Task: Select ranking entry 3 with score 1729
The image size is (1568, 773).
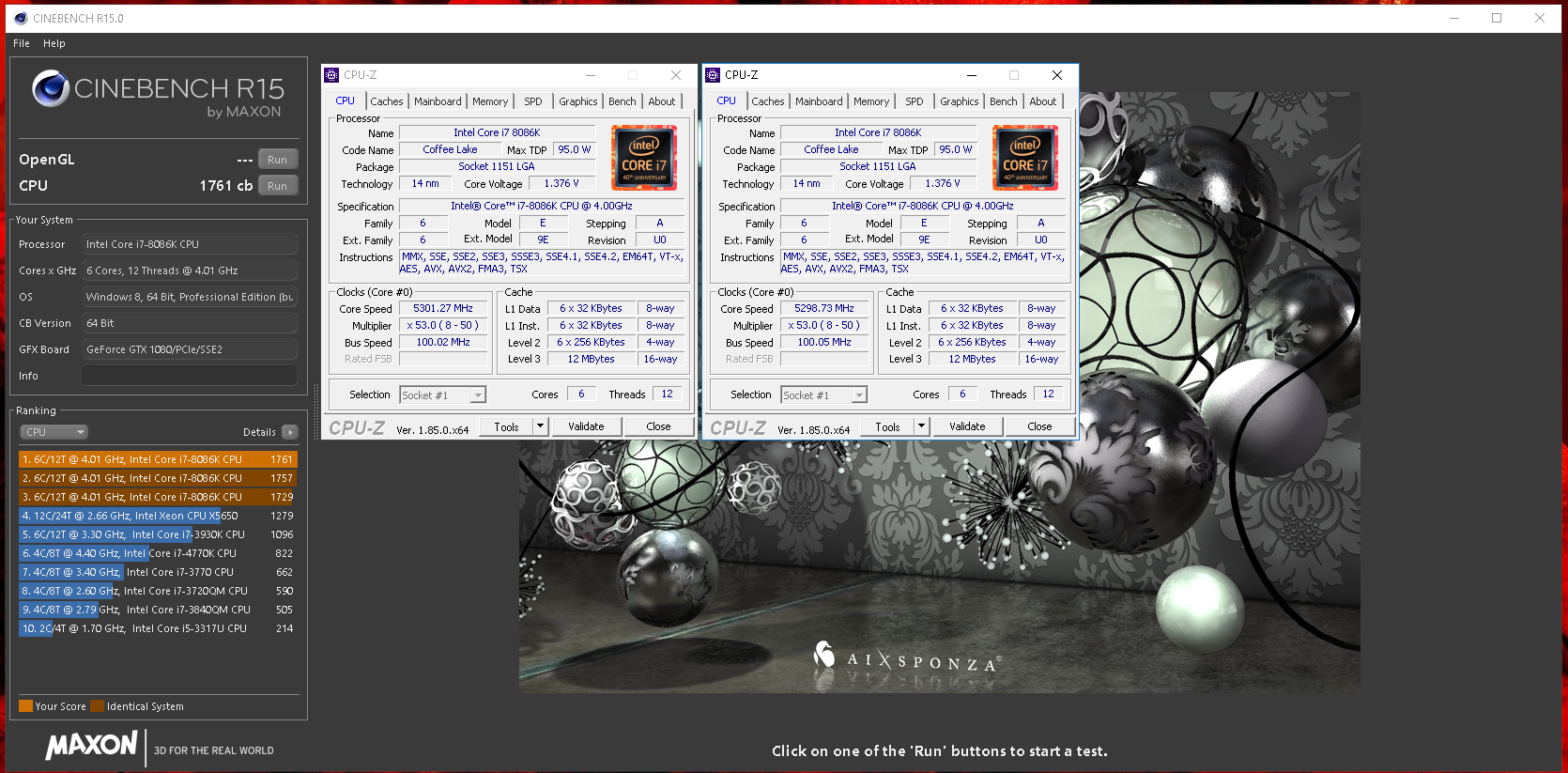Action: click(x=158, y=497)
